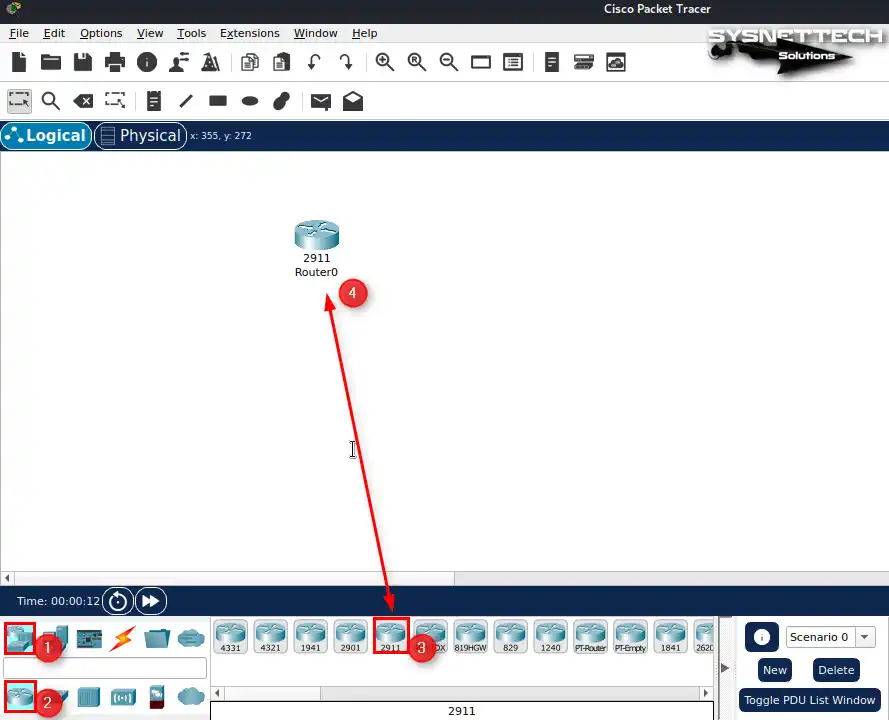This screenshot has width=889, height=720.
Task: Undo the last action
Action: click(x=314, y=62)
